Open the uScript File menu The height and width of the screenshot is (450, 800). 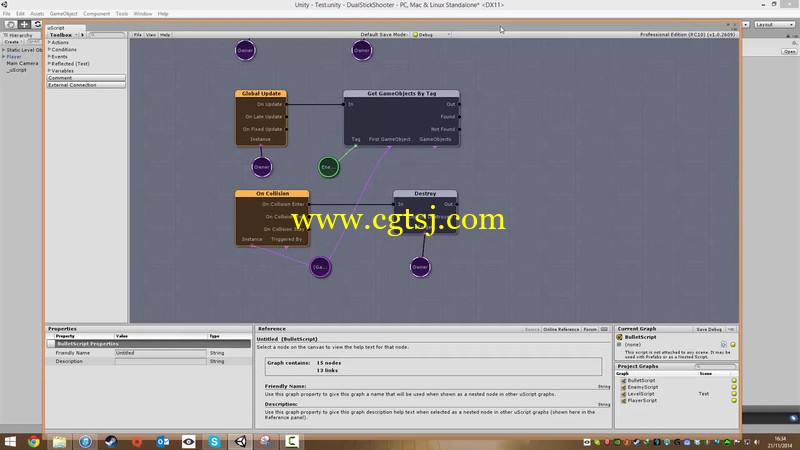[138, 35]
